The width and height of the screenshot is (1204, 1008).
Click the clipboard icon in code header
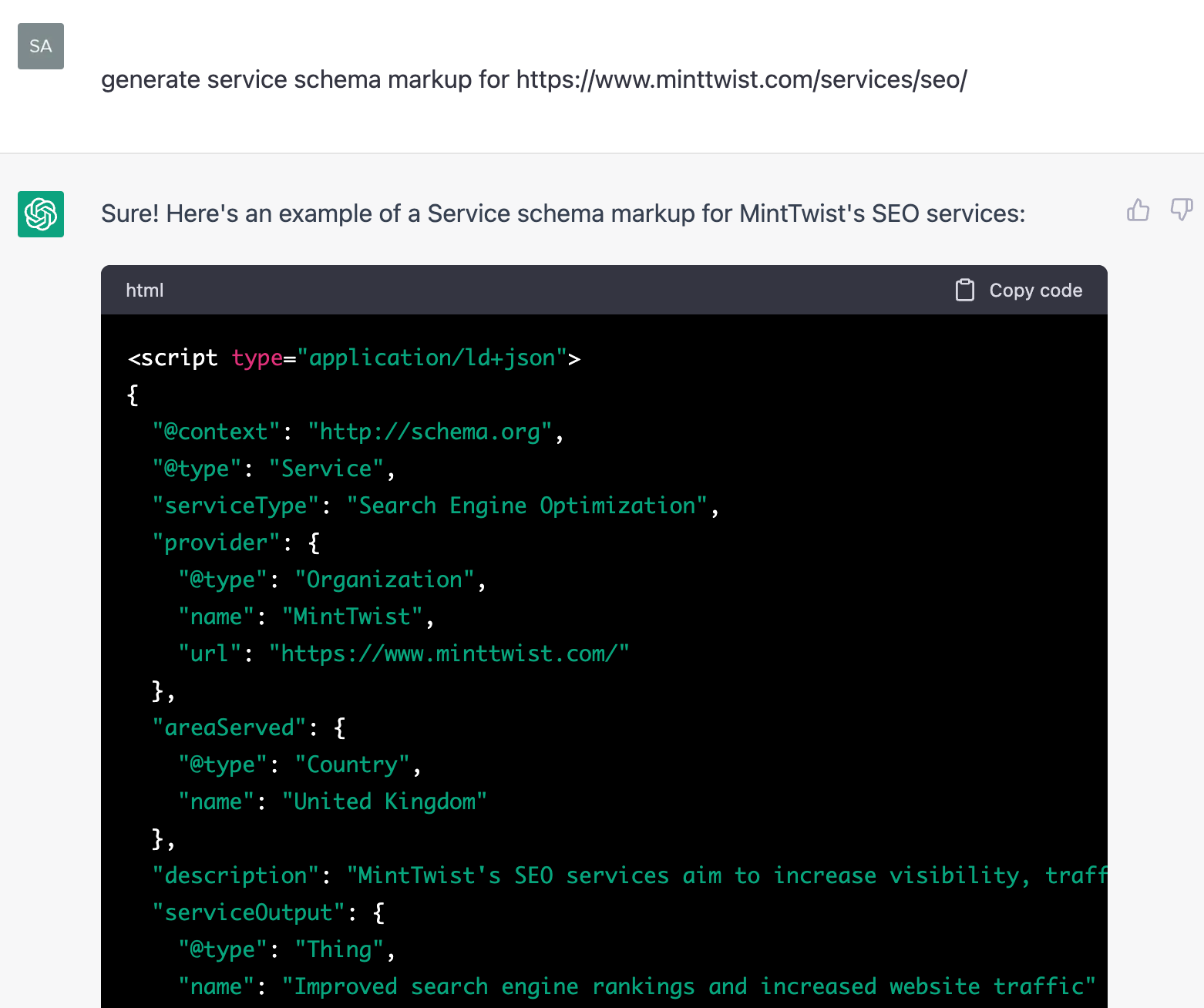(x=965, y=290)
